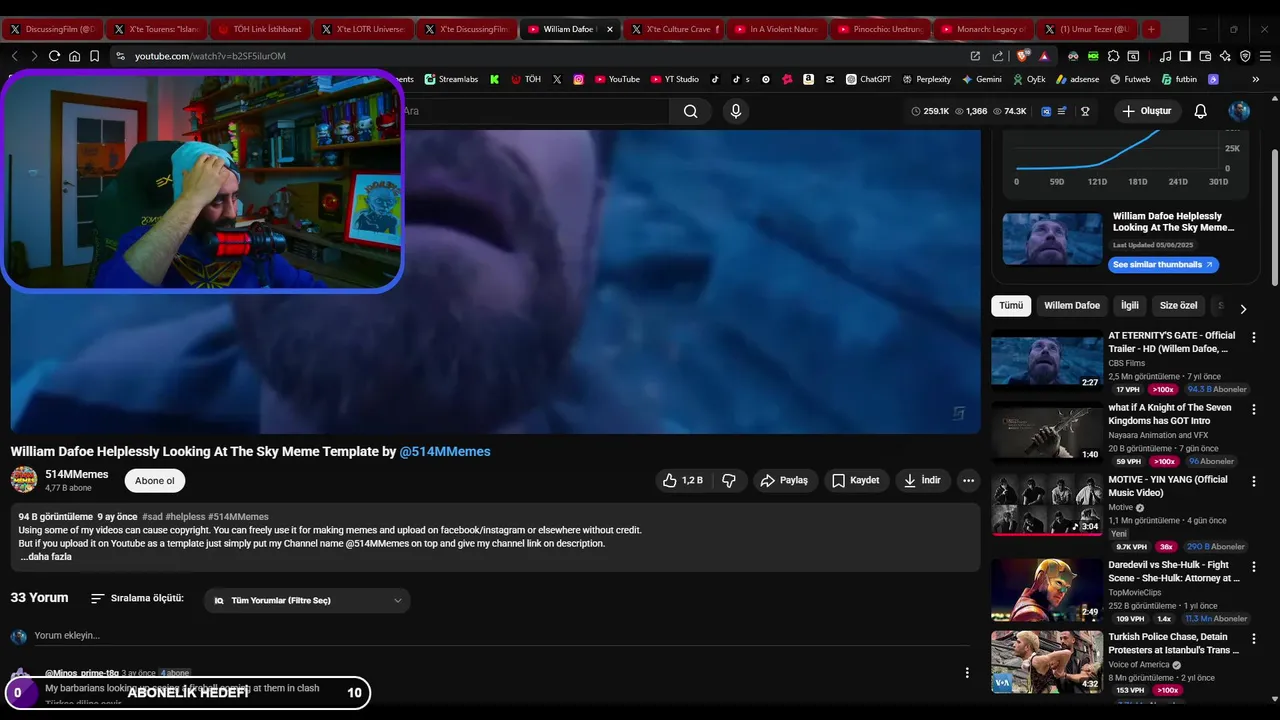Select the Size özel filter chip
The height and width of the screenshot is (720, 1280).
coord(1178,305)
